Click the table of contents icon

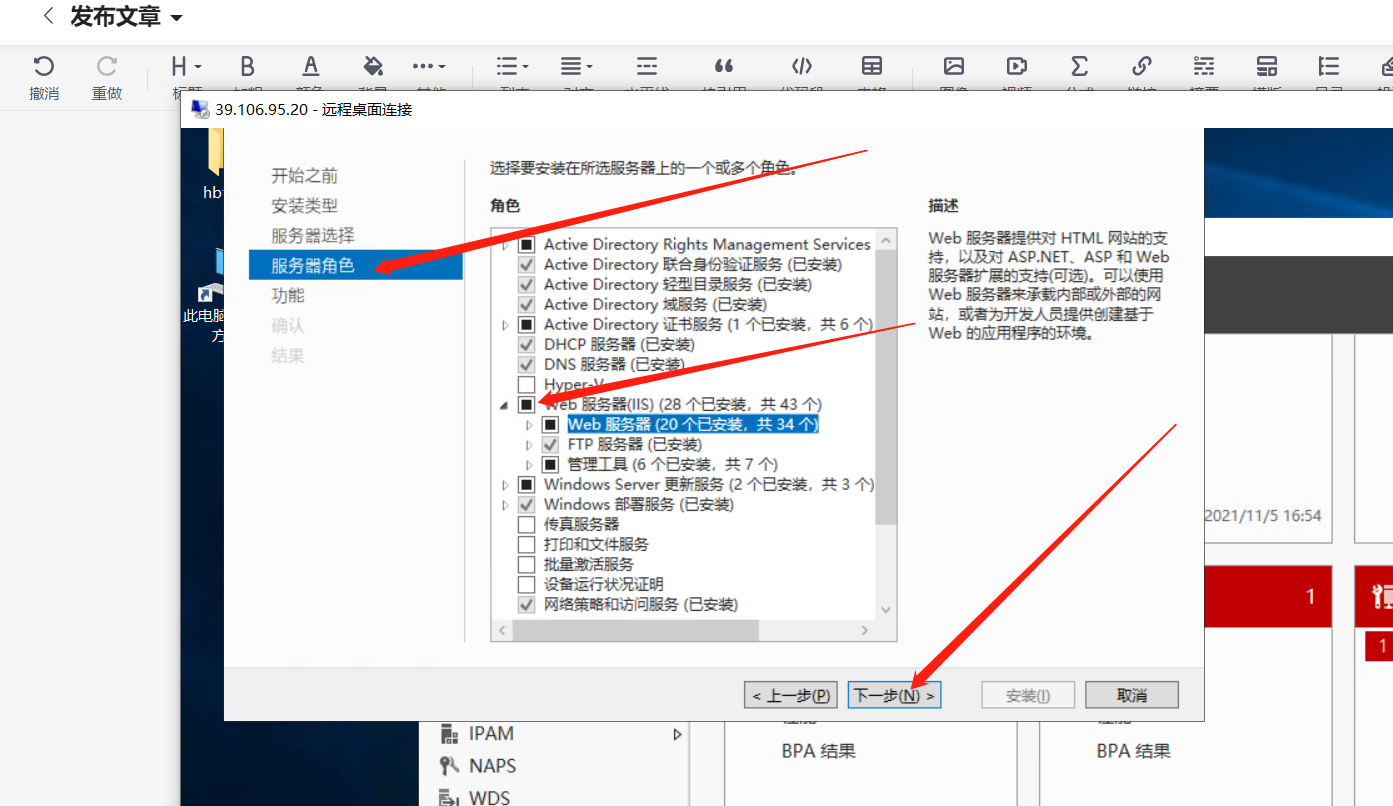tap(1329, 67)
